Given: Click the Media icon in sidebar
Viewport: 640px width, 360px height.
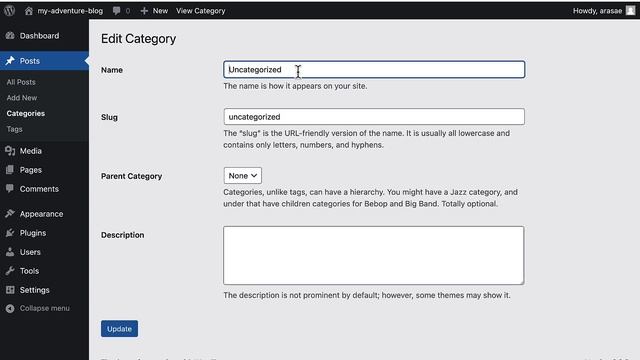Looking at the screenshot, I should click(10, 151).
